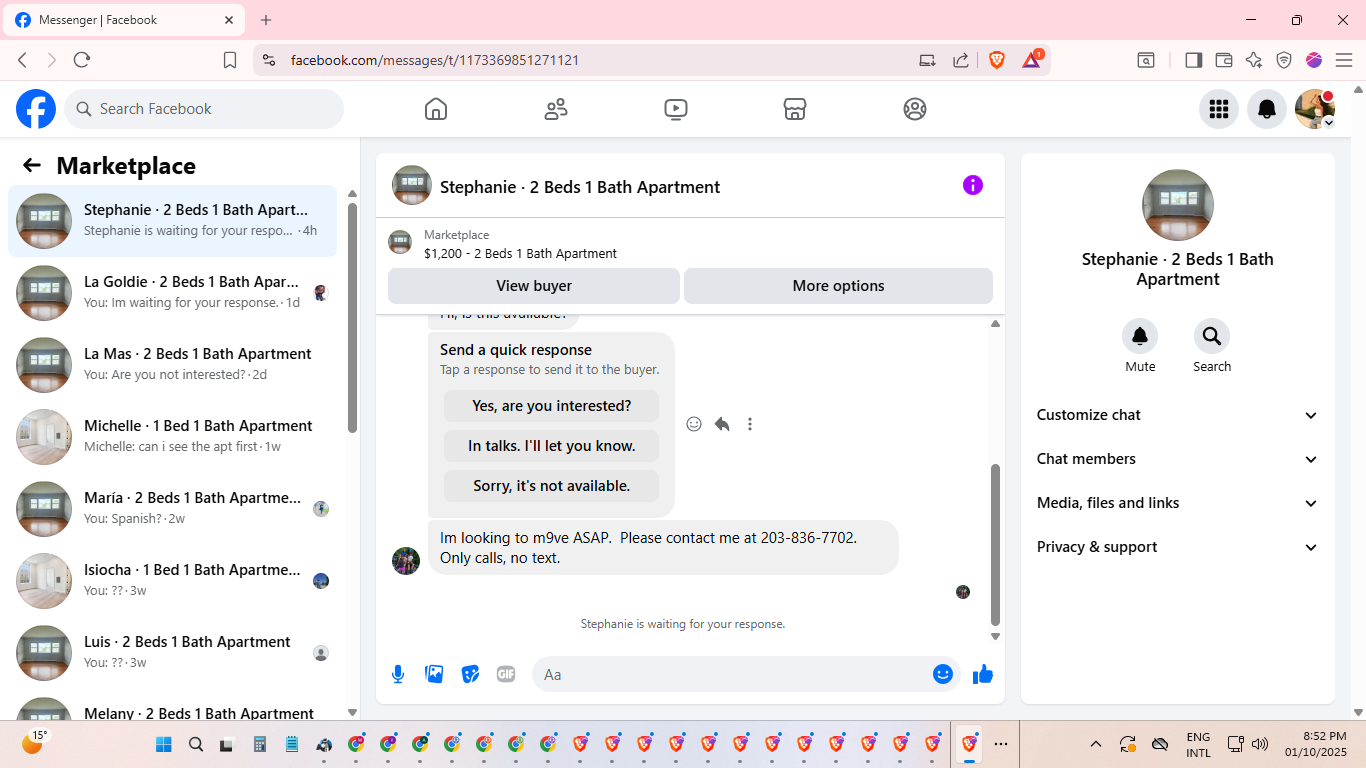Expand the Chat members section

1178,459
